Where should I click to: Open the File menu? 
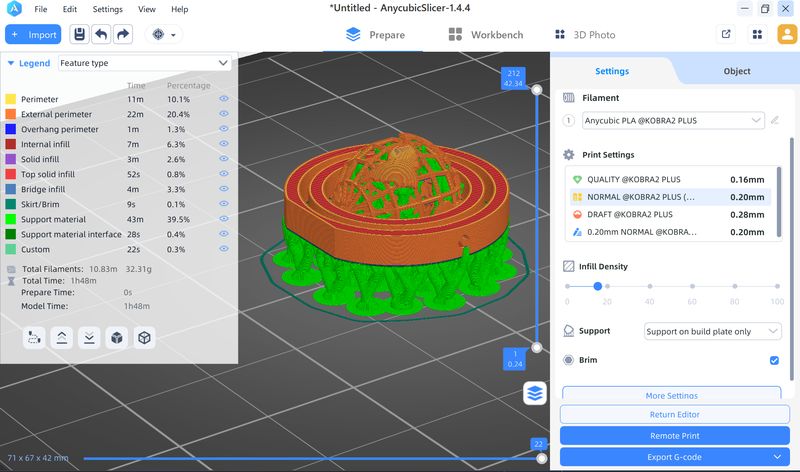click(40, 9)
